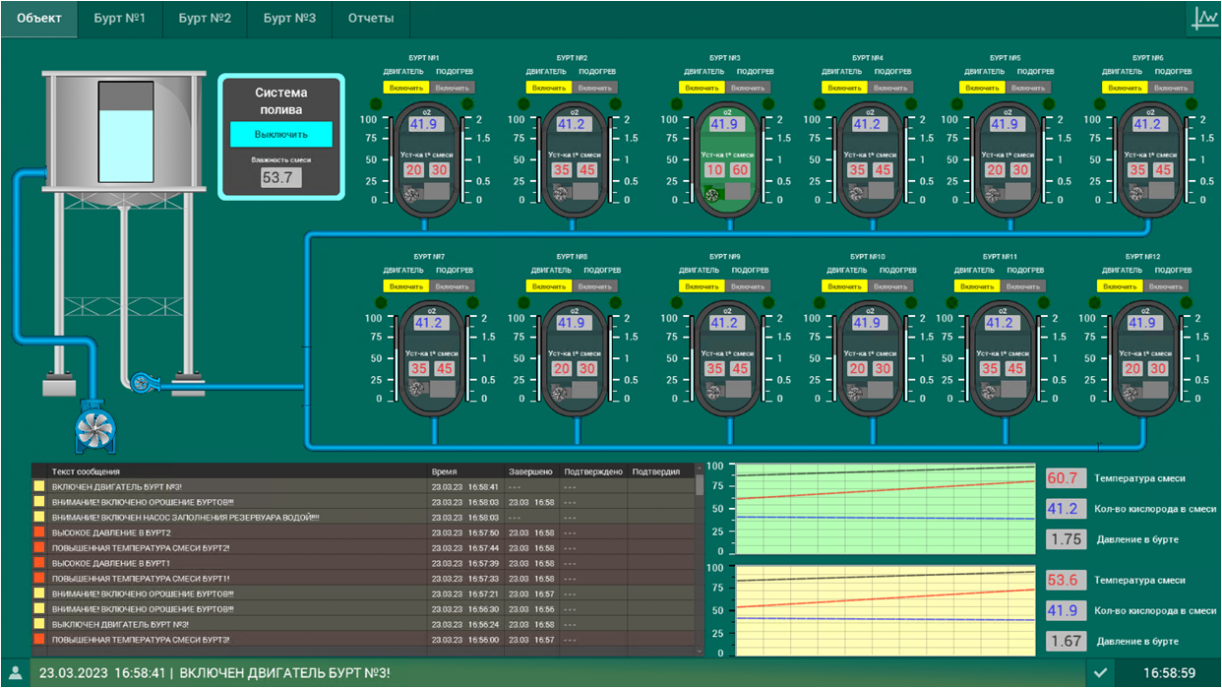Viewport: 1222px width, 688px height.
Task: Click the small inline pump on tank outlet pipe
Action: click(x=141, y=382)
